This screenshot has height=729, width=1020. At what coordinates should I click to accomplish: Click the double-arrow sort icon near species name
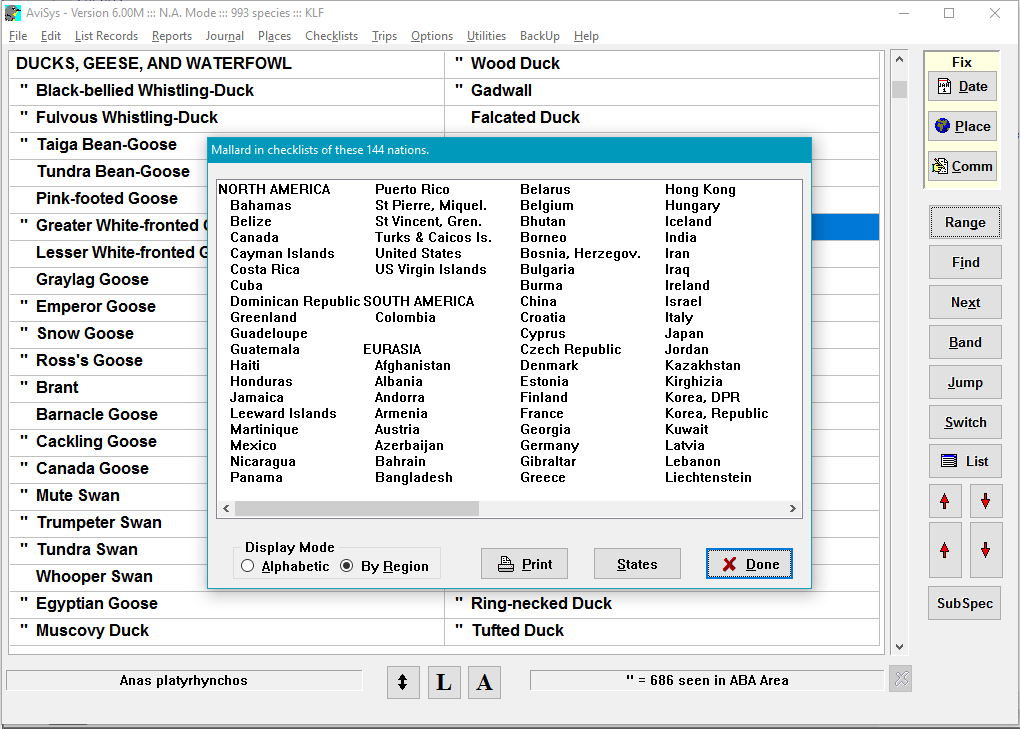click(403, 682)
